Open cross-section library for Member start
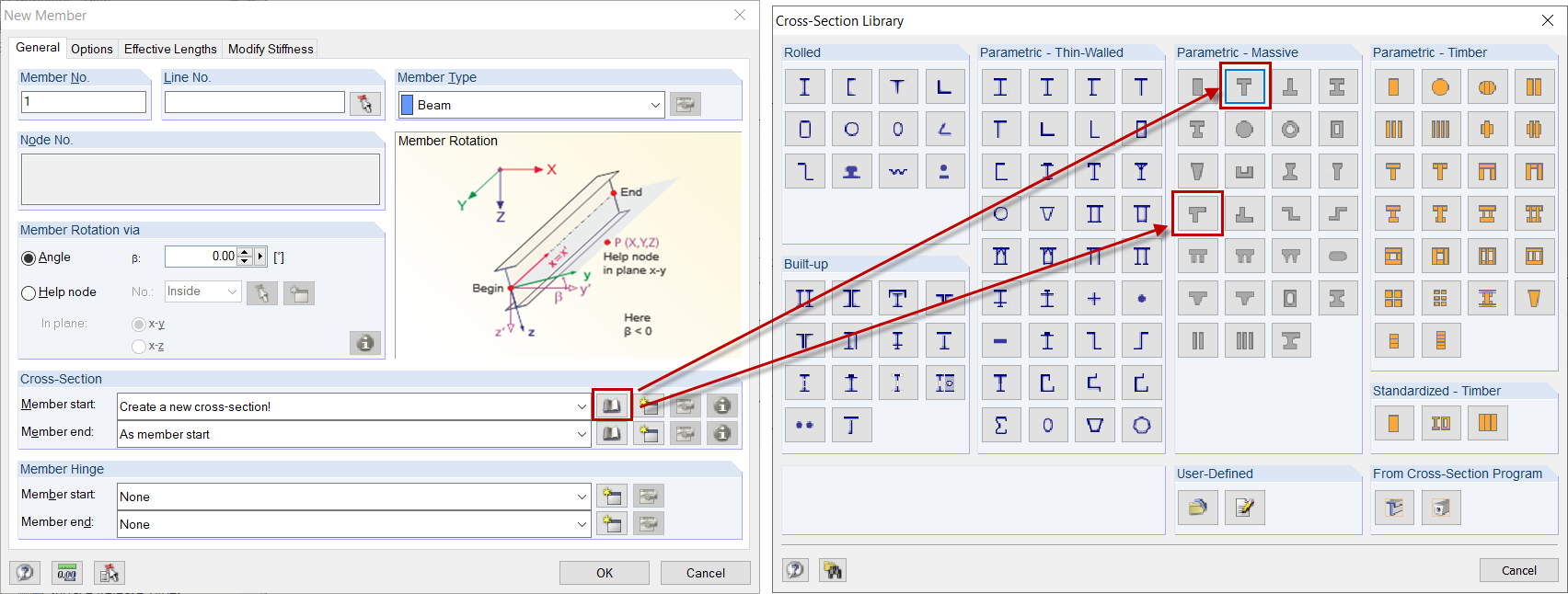 (x=612, y=406)
